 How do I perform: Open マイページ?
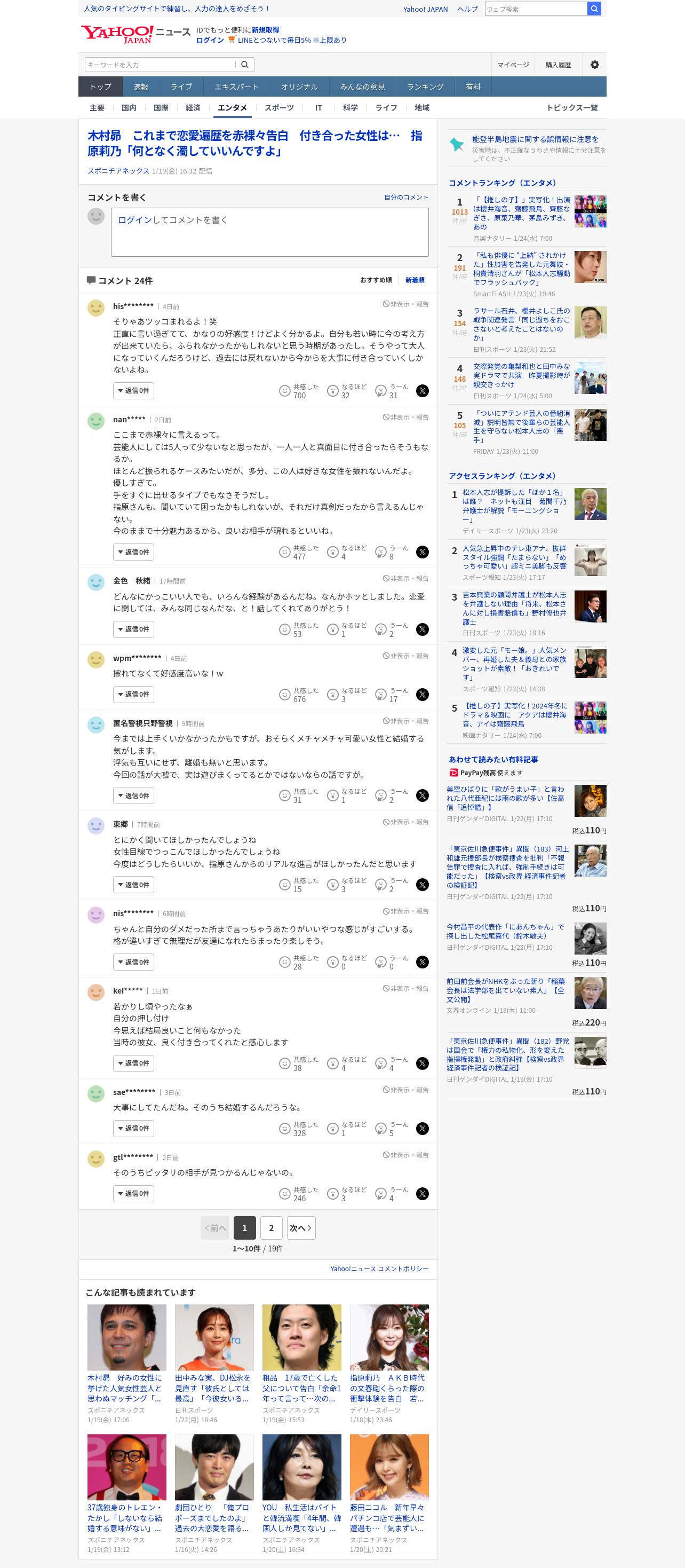tap(513, 65)
